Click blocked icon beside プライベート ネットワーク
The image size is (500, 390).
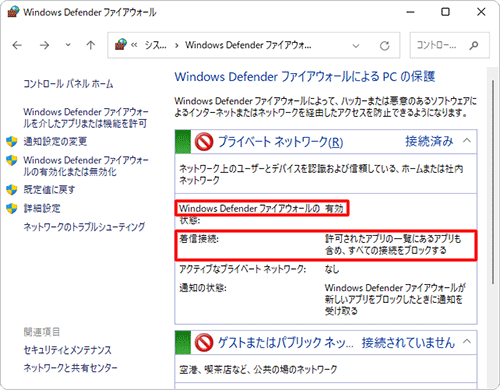click(x=204, y=142)
